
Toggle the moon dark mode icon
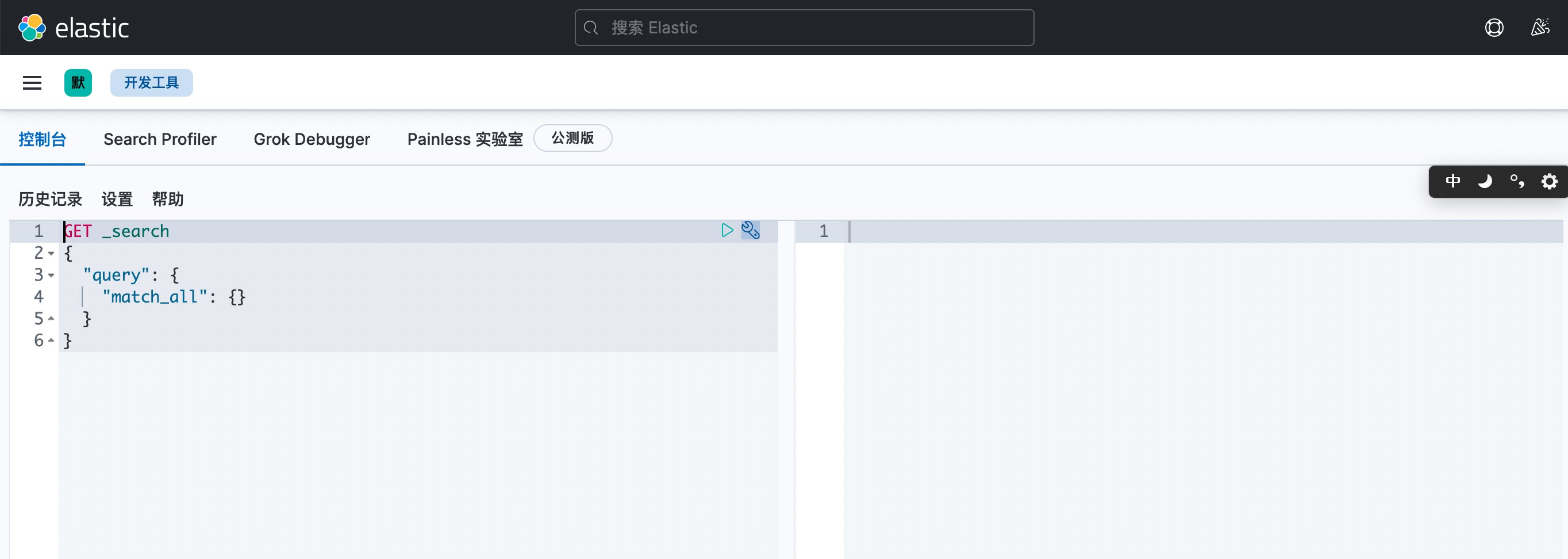(1485, 182)
